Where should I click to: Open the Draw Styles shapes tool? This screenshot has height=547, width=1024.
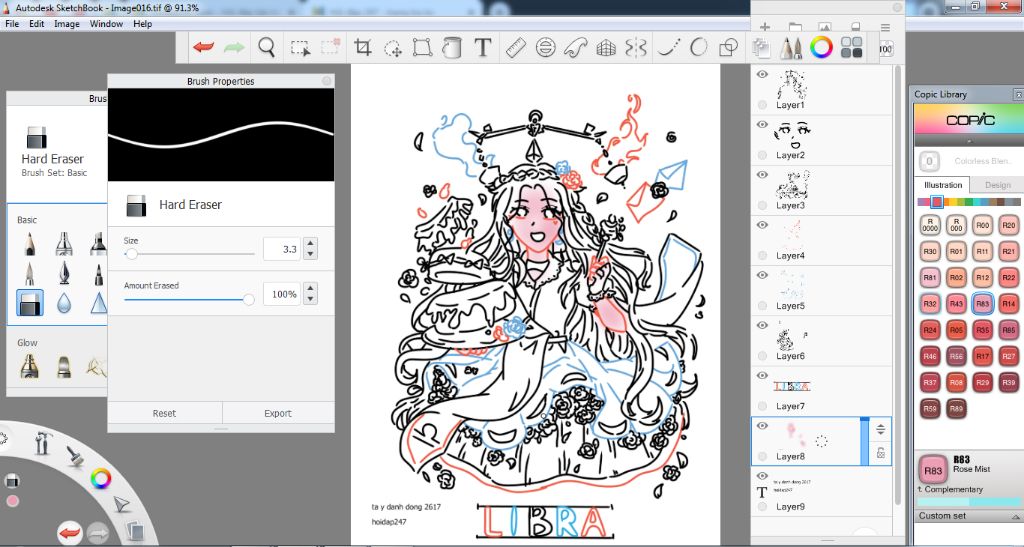[x=728, y=48]
